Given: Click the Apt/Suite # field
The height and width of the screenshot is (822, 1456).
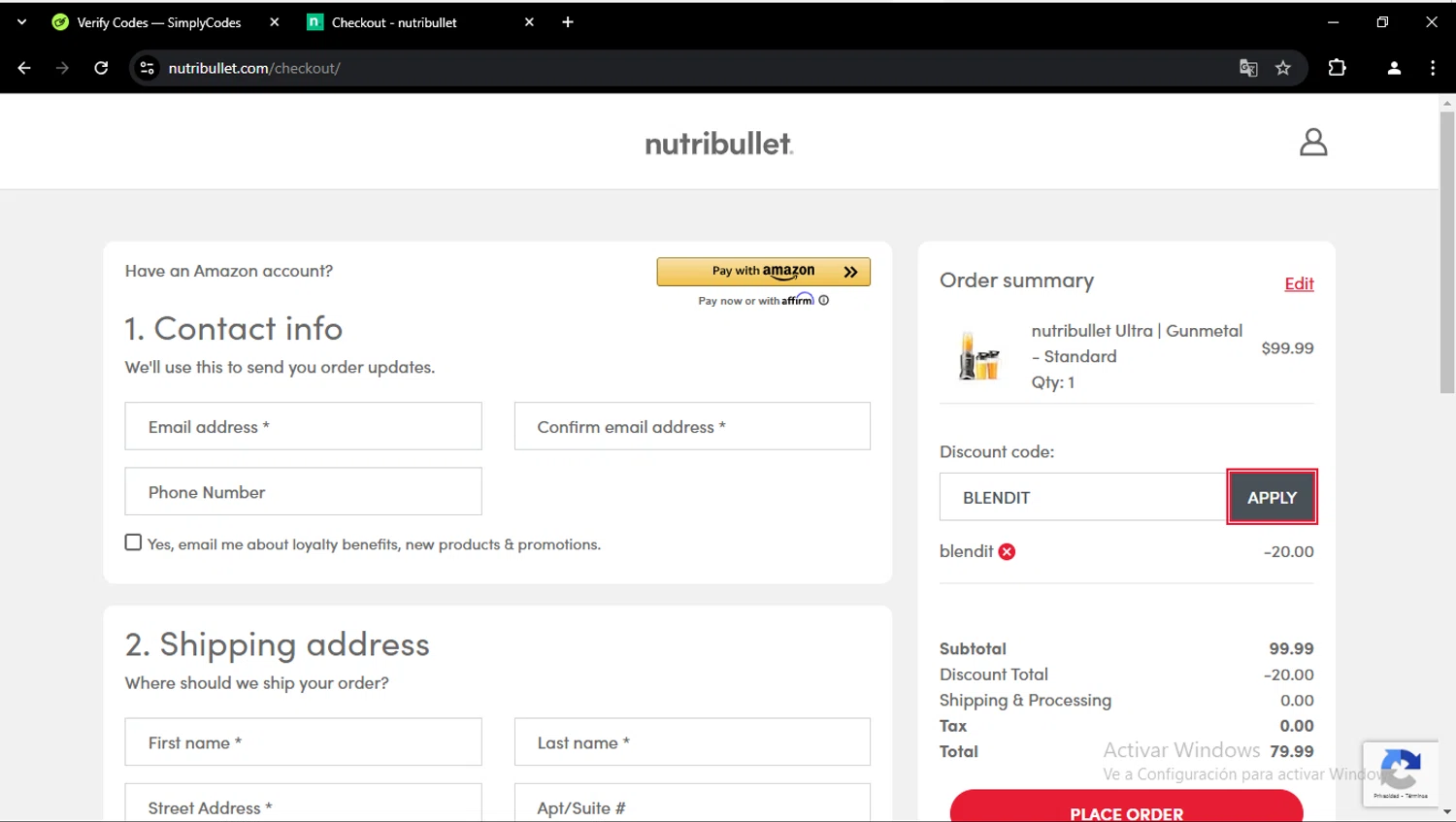Looking at the screenshot, I should point(692,804).
